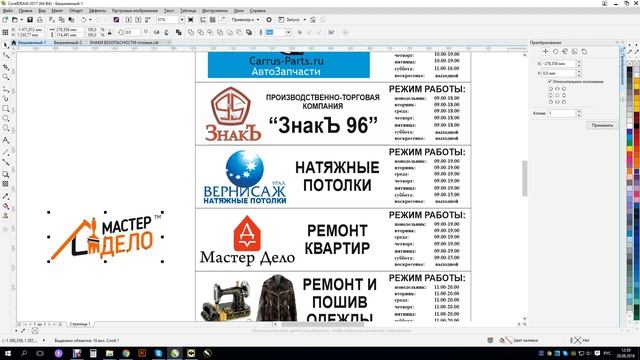Click the Apply button in docker
Viewport: 640px width, 360px height.
point(602,125)
